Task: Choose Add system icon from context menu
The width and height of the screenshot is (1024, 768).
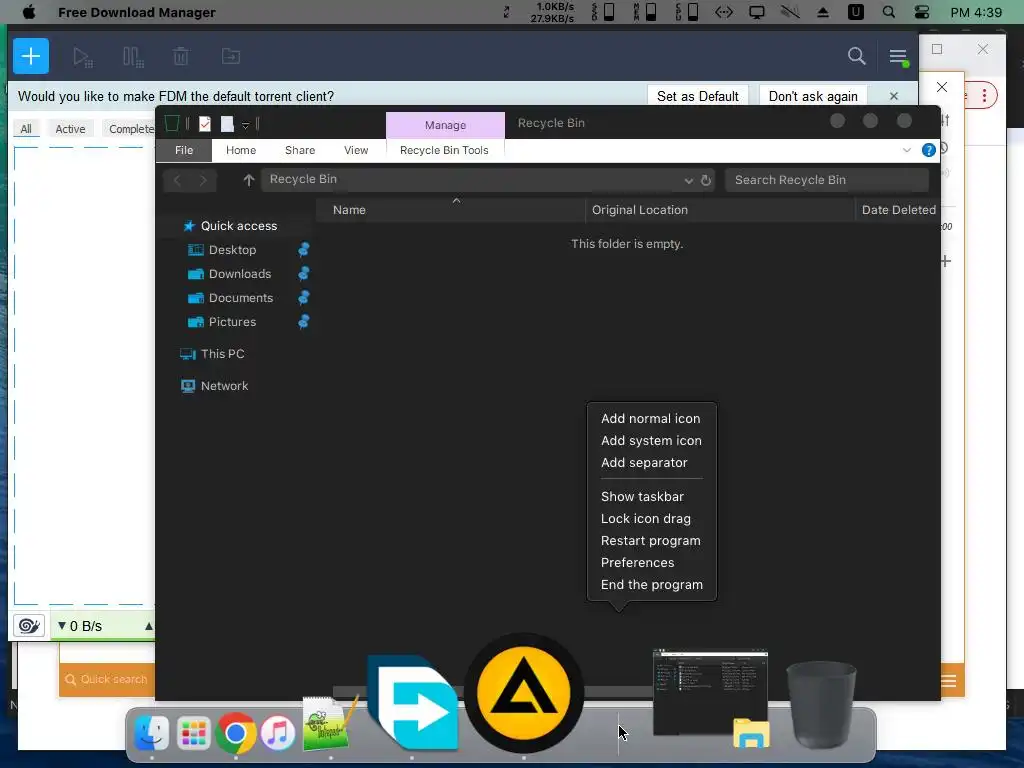Action: 651,441
